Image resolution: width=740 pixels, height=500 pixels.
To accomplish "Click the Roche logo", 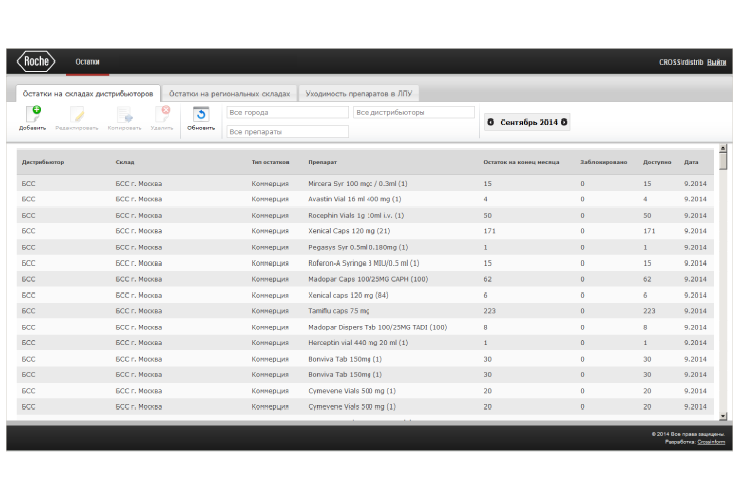I will point(37,62).
